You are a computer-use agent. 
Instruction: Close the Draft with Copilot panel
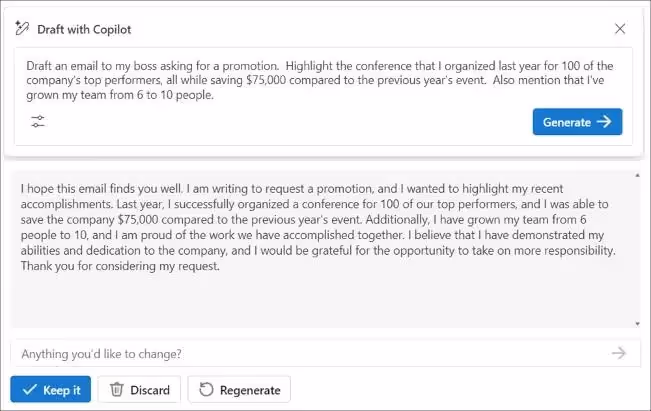(620, 29)
